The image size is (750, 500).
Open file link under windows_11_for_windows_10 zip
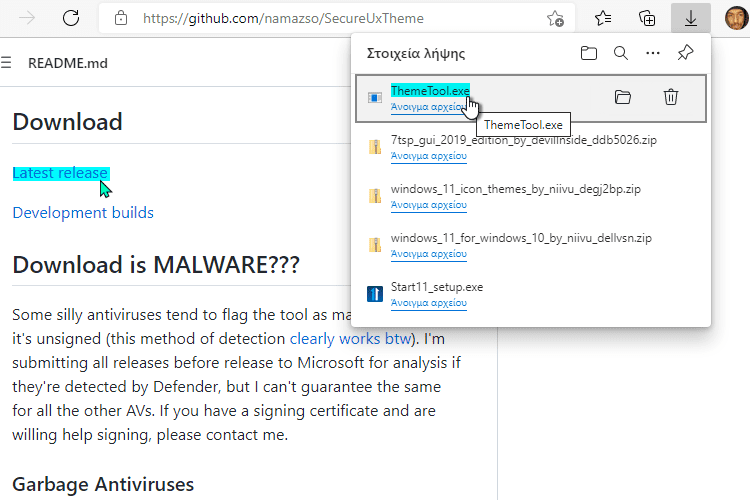tap(429, 254)
